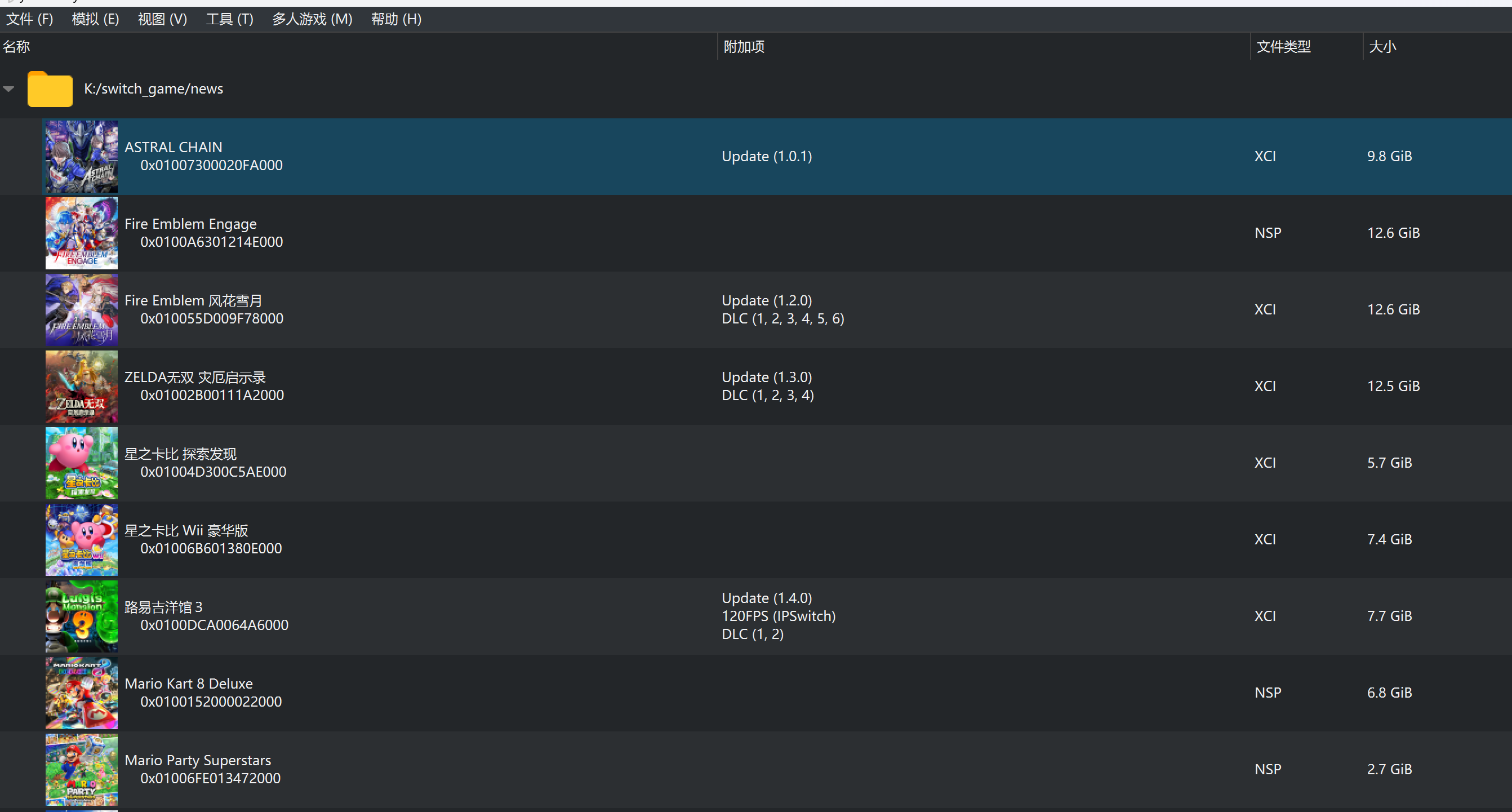Viewport: 1512px width, 812px height.
Task: Collapse the K:/switch_game/news folder arrow
Action: [9, 89]
